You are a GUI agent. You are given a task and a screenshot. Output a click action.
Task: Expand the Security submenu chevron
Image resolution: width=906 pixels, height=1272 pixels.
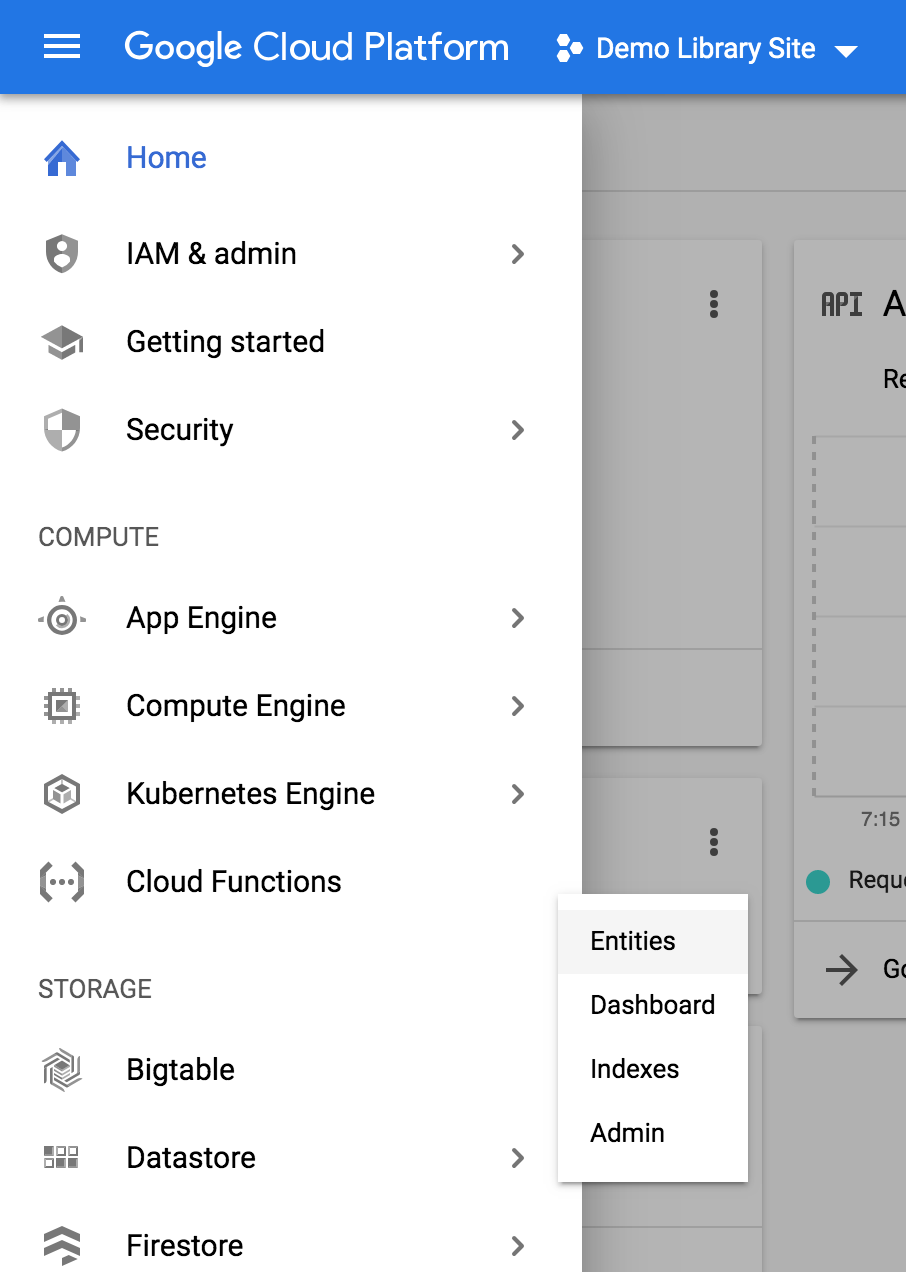[518, 430]
